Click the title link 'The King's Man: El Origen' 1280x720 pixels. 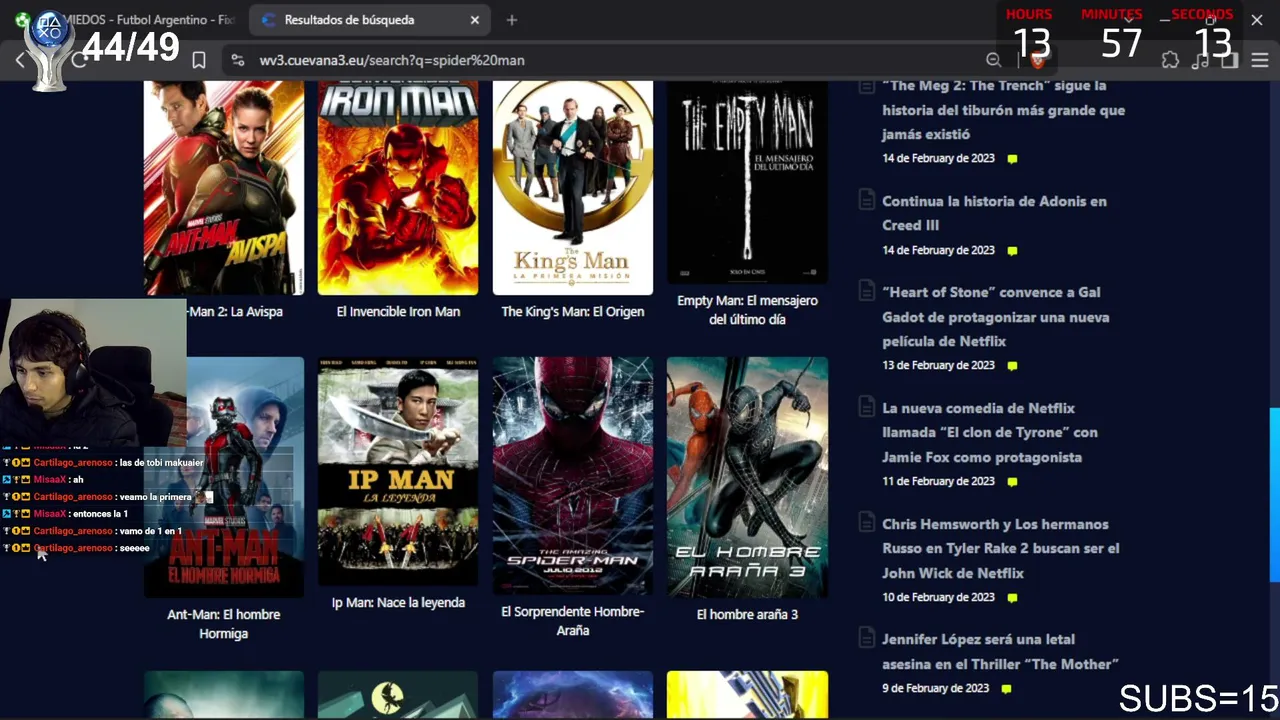click(x=573, y=312)
